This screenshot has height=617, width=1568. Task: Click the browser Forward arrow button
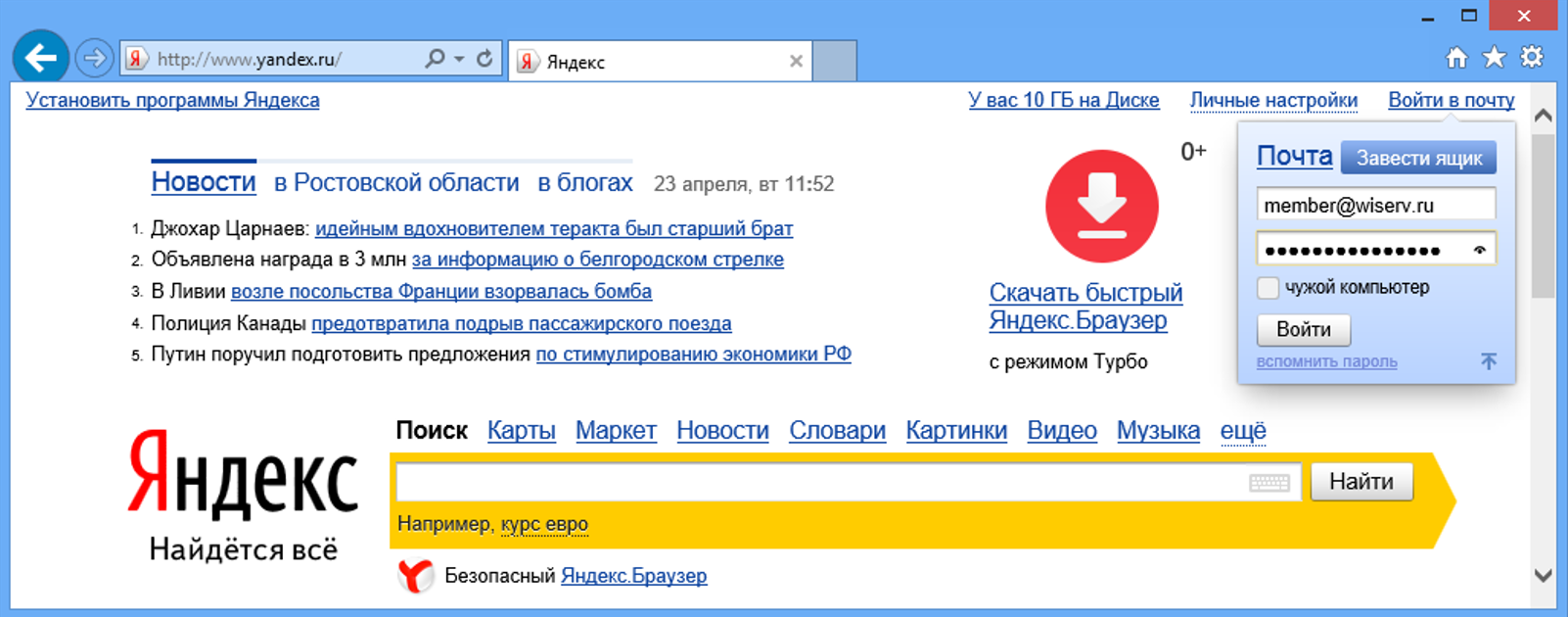pos(94,59)
